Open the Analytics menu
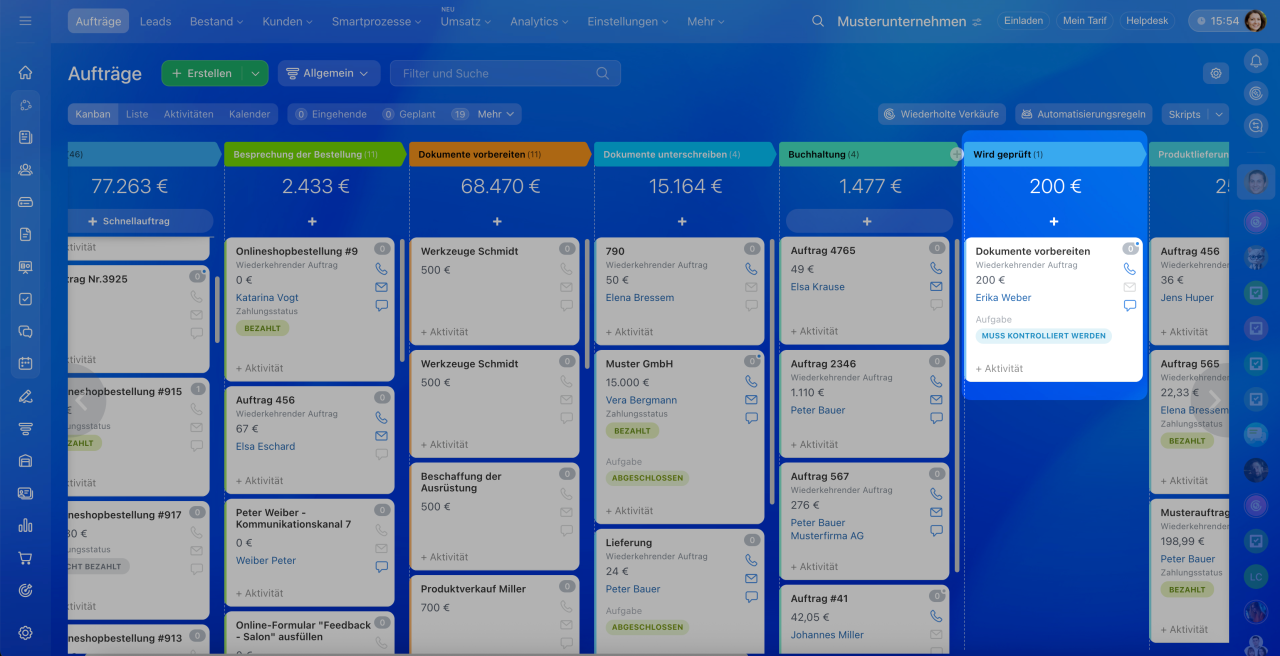This screenshot has width=1280, height=656. tap(540, 21)
